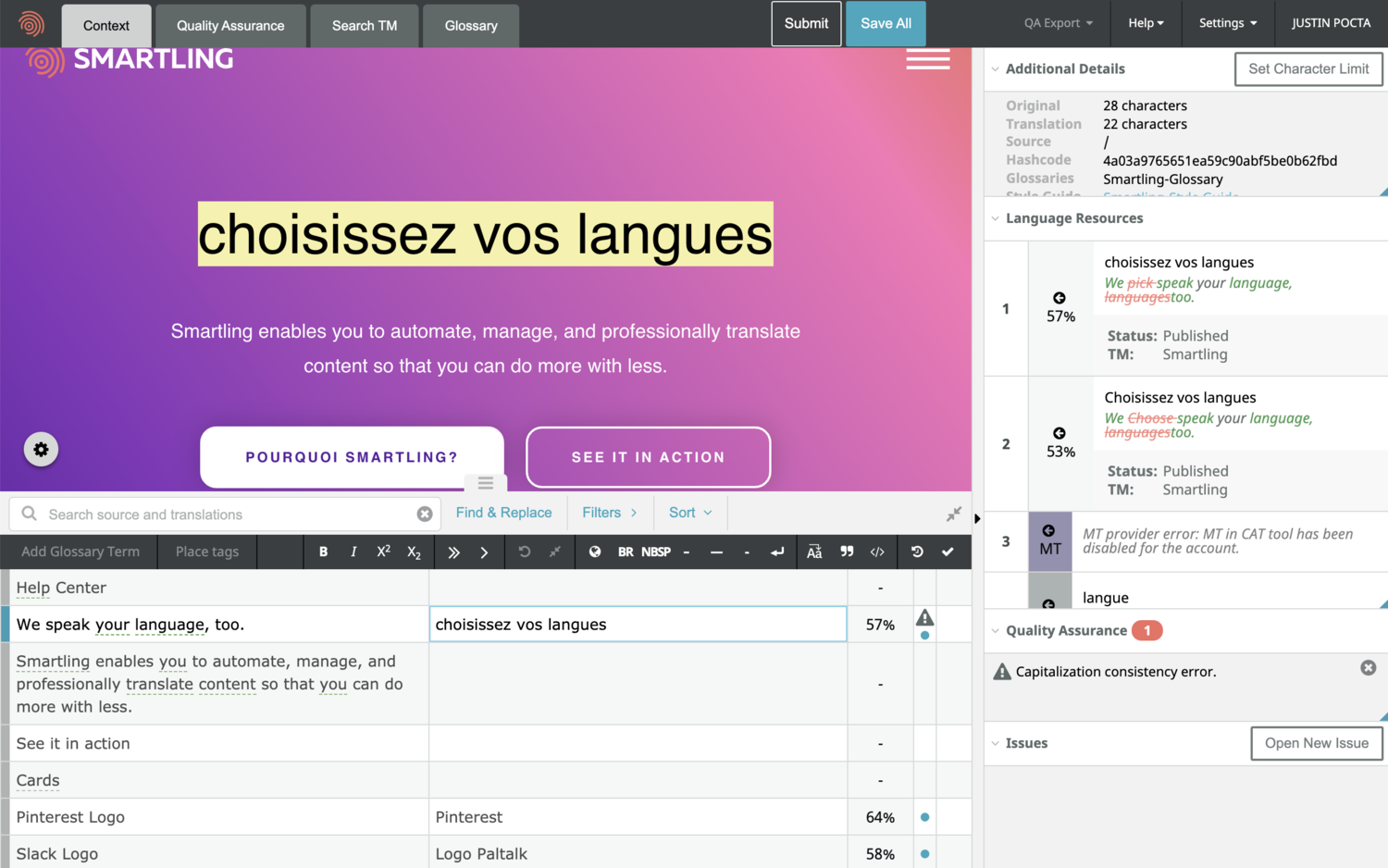This screenshot has height=868, width=1388.
Task: Click the undo arrow icon
Action: coord(525,552)
